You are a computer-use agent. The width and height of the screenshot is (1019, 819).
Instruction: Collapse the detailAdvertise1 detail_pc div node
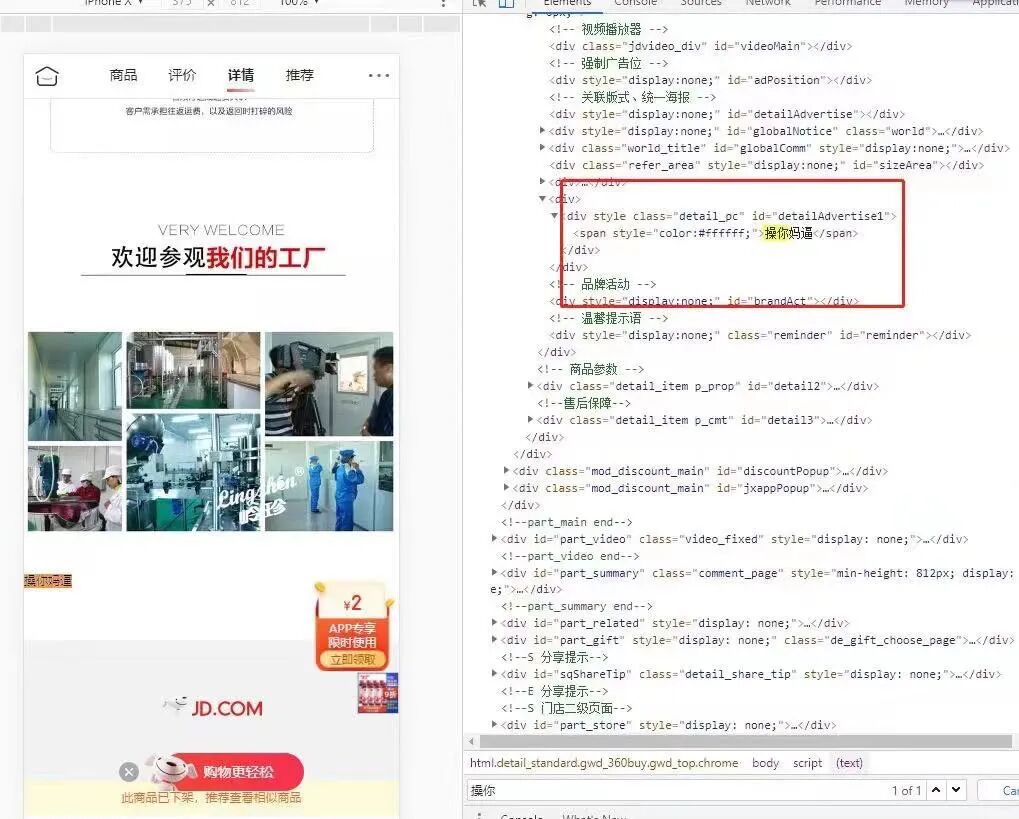(x=554, y=215)
